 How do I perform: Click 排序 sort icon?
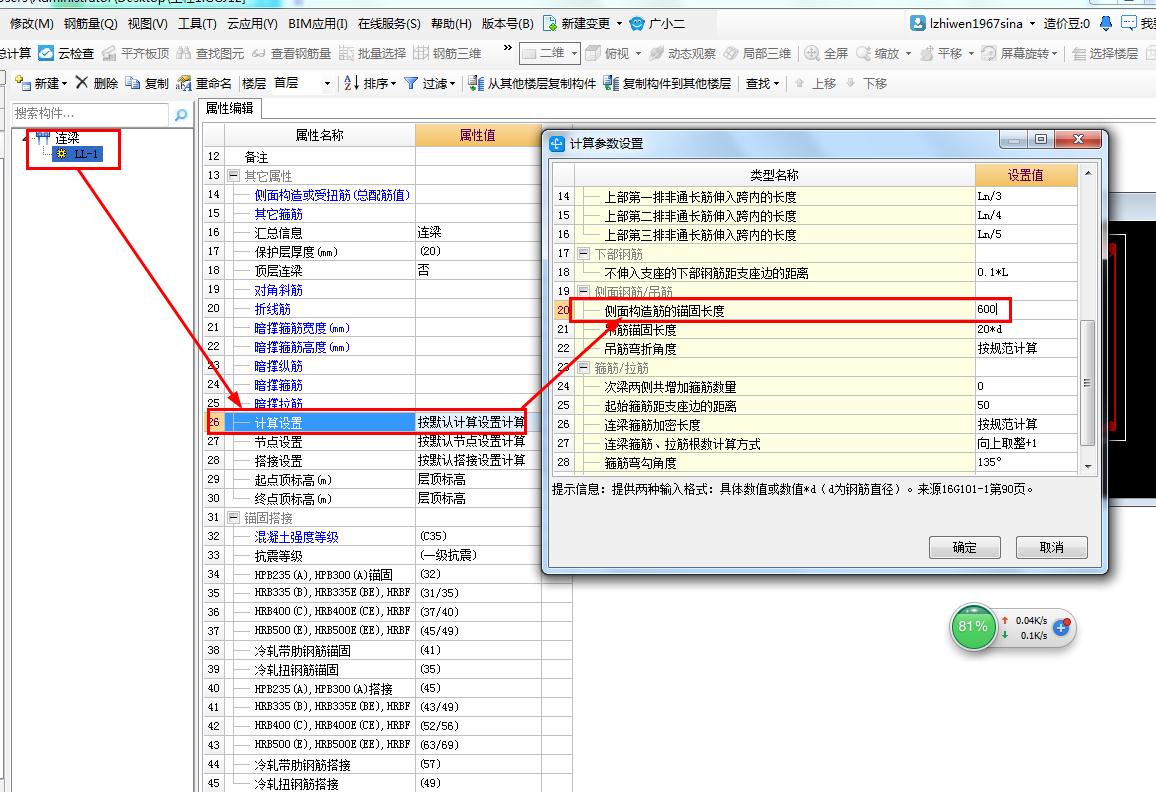352,83
